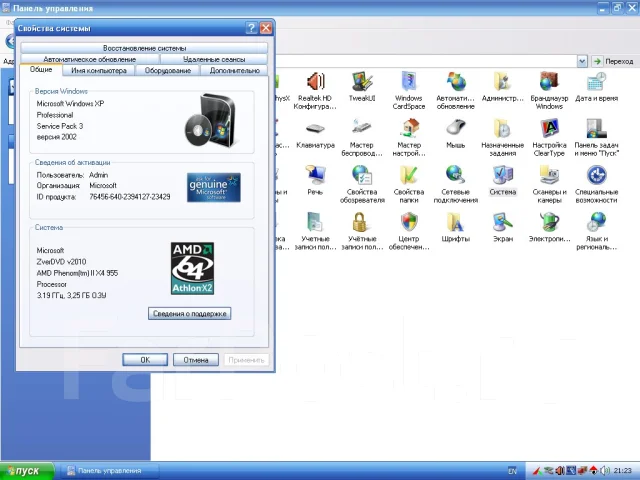Viewport: 640px width, 480px height.
Task: Switch to the Оборудование tab
Action: click(x=168, y=70)
